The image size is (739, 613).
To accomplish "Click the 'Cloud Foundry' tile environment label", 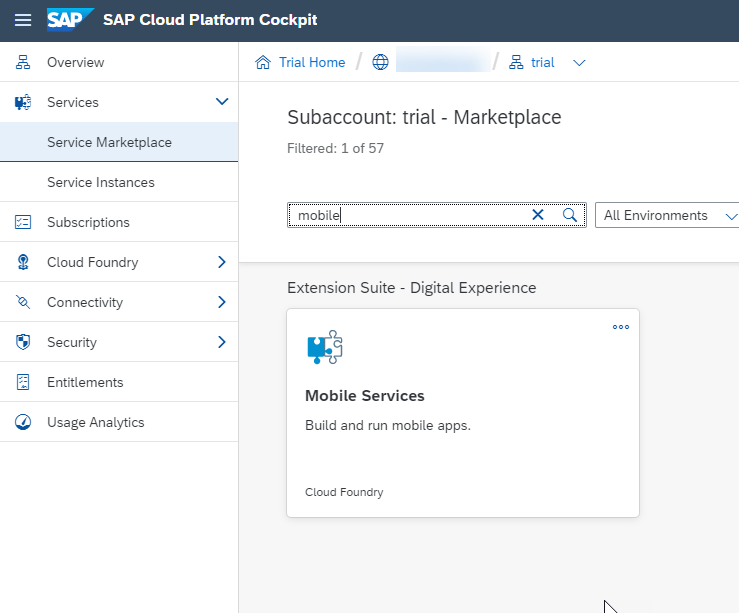I will pos(344,492).
